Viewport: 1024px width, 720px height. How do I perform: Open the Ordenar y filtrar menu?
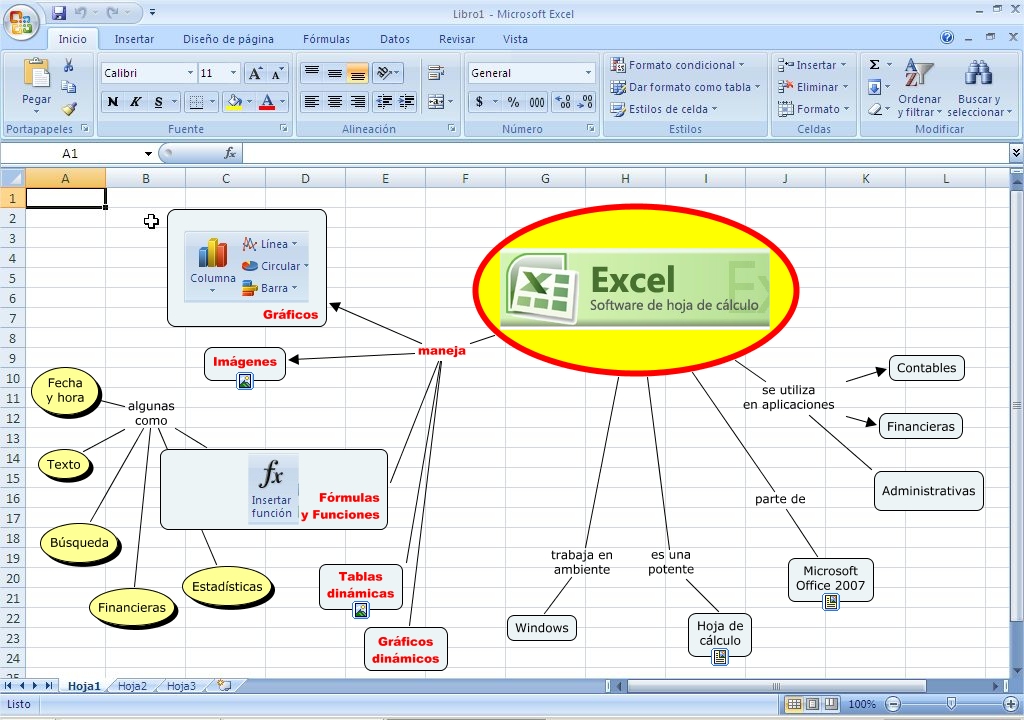pyautogui.click(x=919, y=88)
